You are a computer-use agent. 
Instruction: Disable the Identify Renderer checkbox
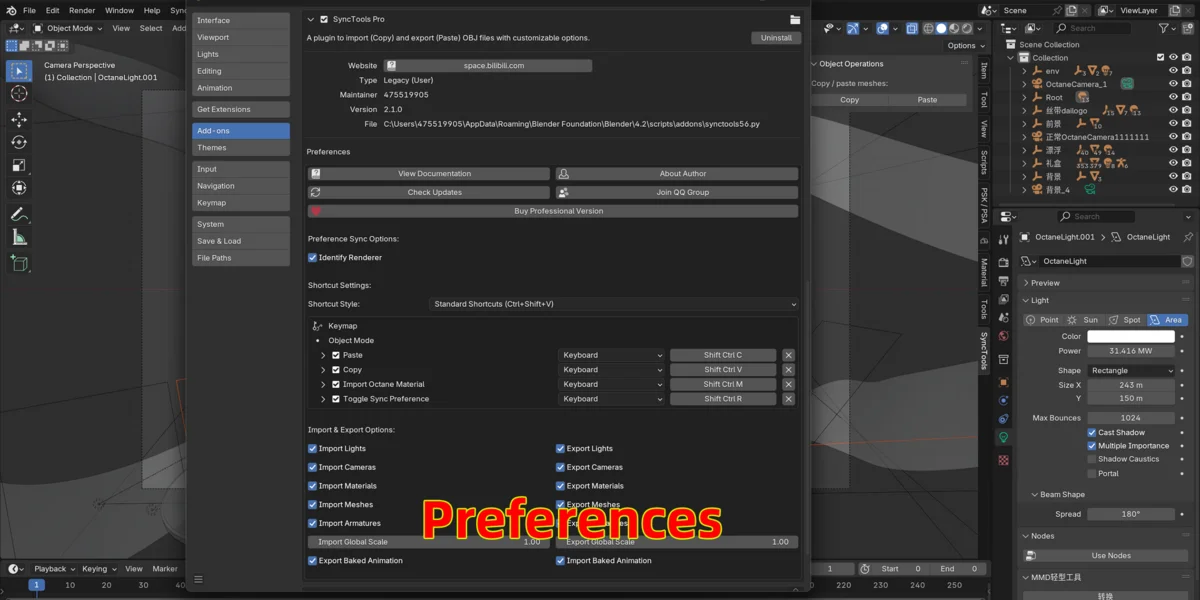[x=313, y=257]
